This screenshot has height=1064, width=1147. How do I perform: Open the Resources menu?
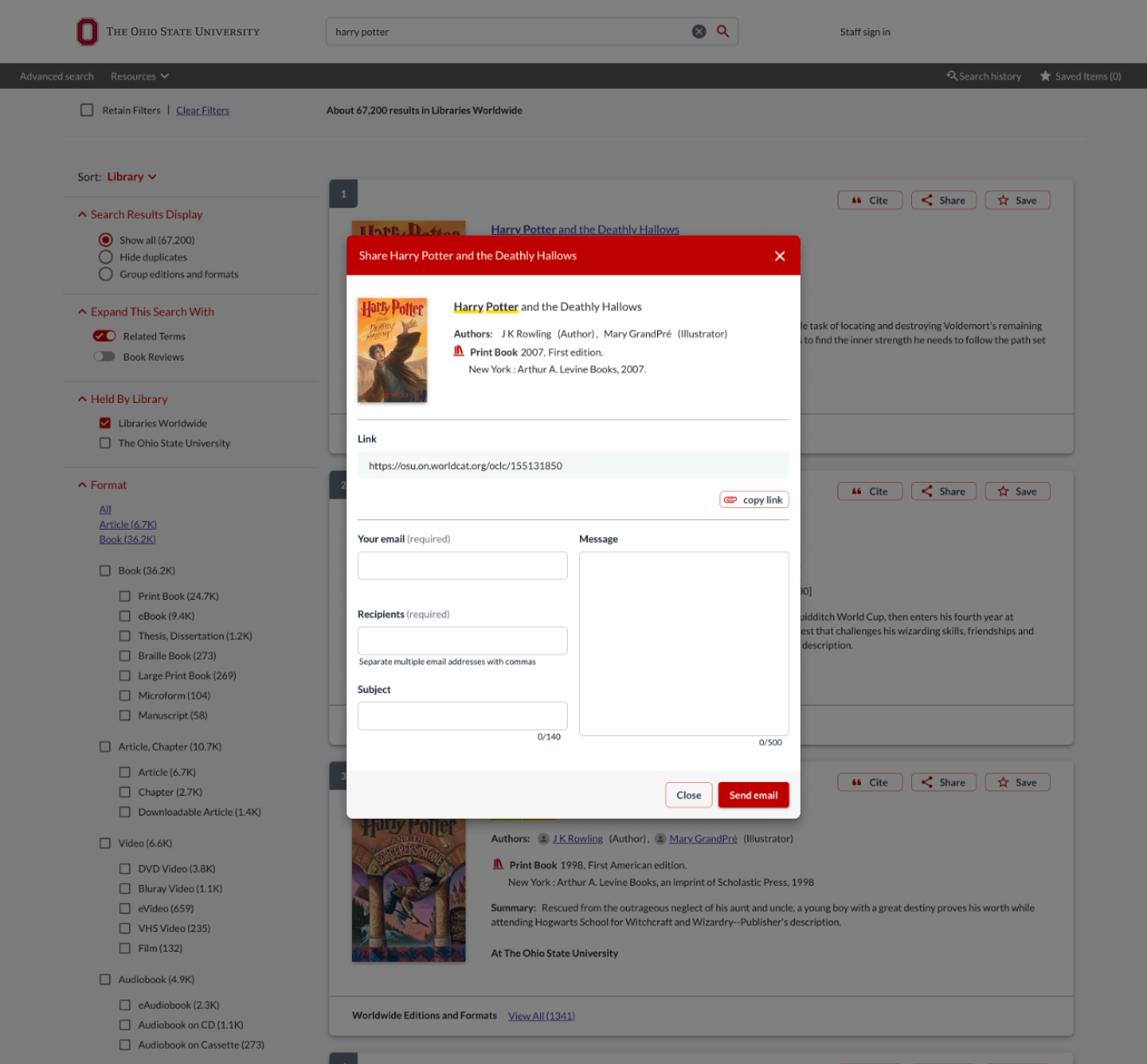click(x=139, y=76)
